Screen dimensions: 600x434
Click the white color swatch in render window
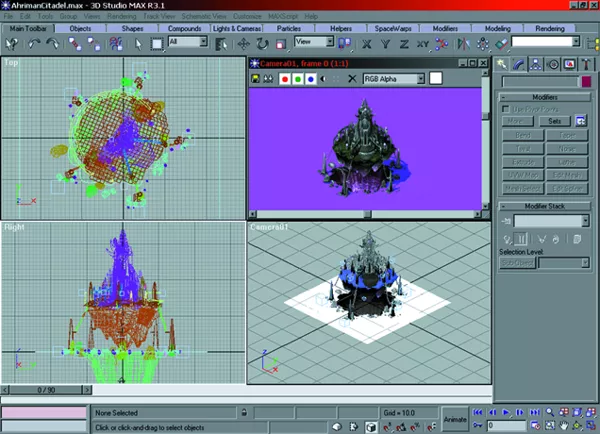point(435,78)
